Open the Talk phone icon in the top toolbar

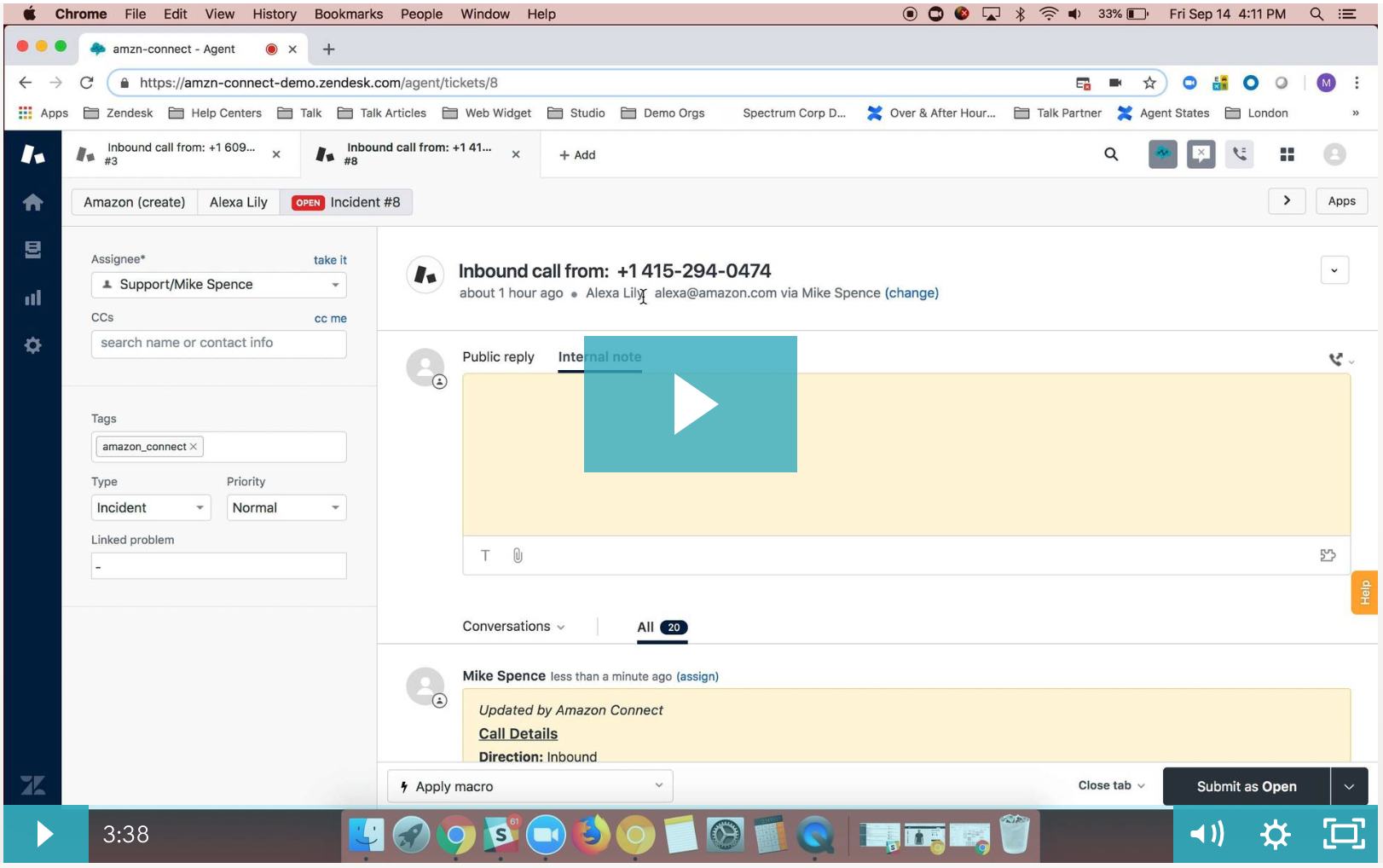coord(1240,154)
